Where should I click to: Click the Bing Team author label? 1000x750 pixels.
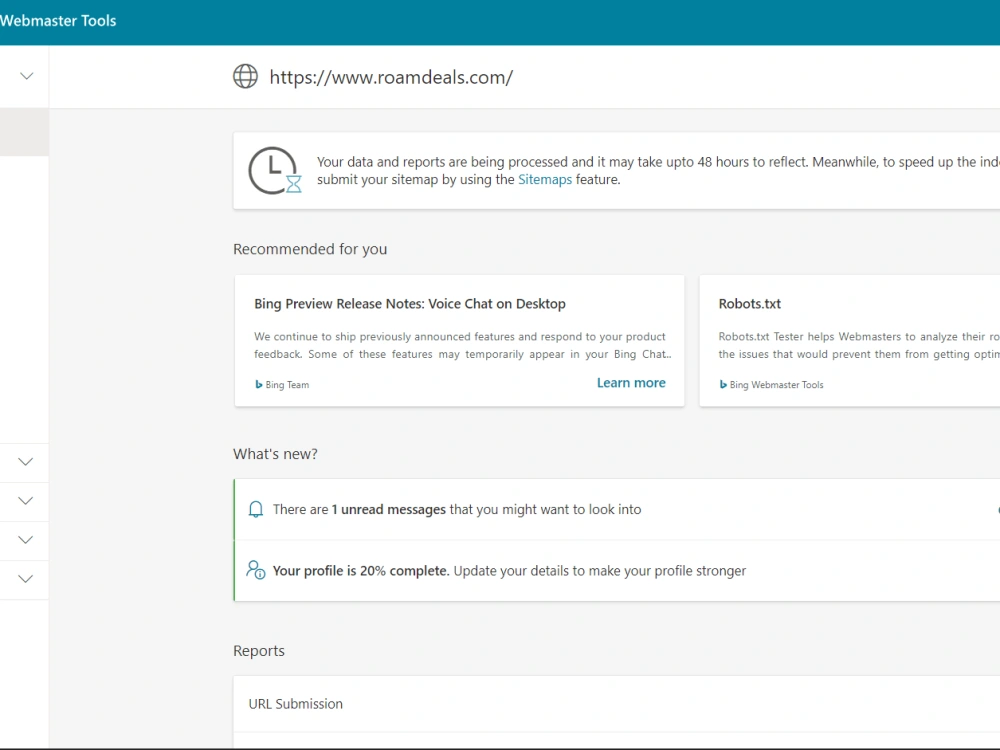[287, 385]
